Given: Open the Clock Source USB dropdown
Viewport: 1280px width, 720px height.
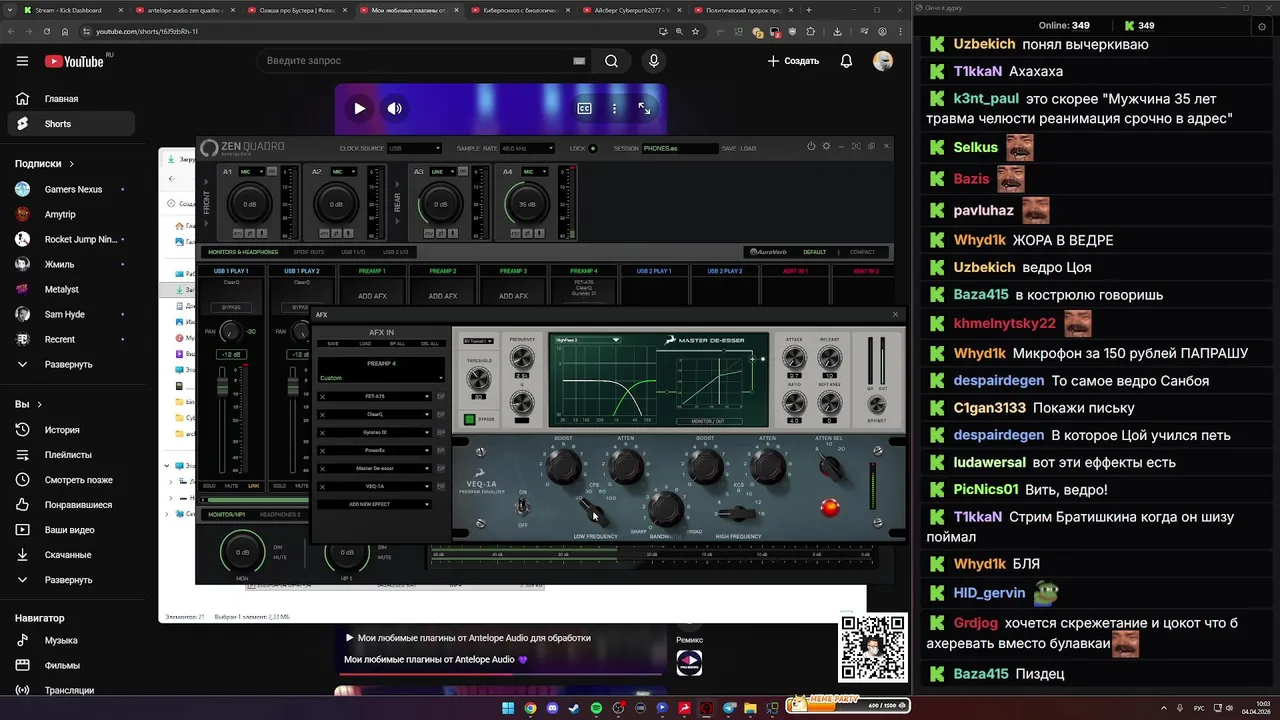Looking at the screenshot, I should tap(415, 148).
